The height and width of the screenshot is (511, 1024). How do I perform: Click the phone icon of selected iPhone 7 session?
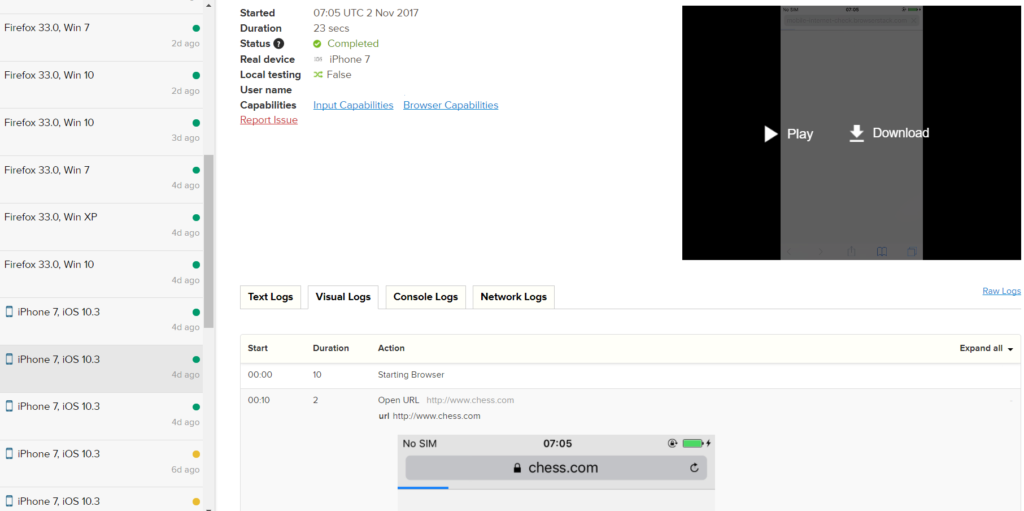(x=10, y=359)
